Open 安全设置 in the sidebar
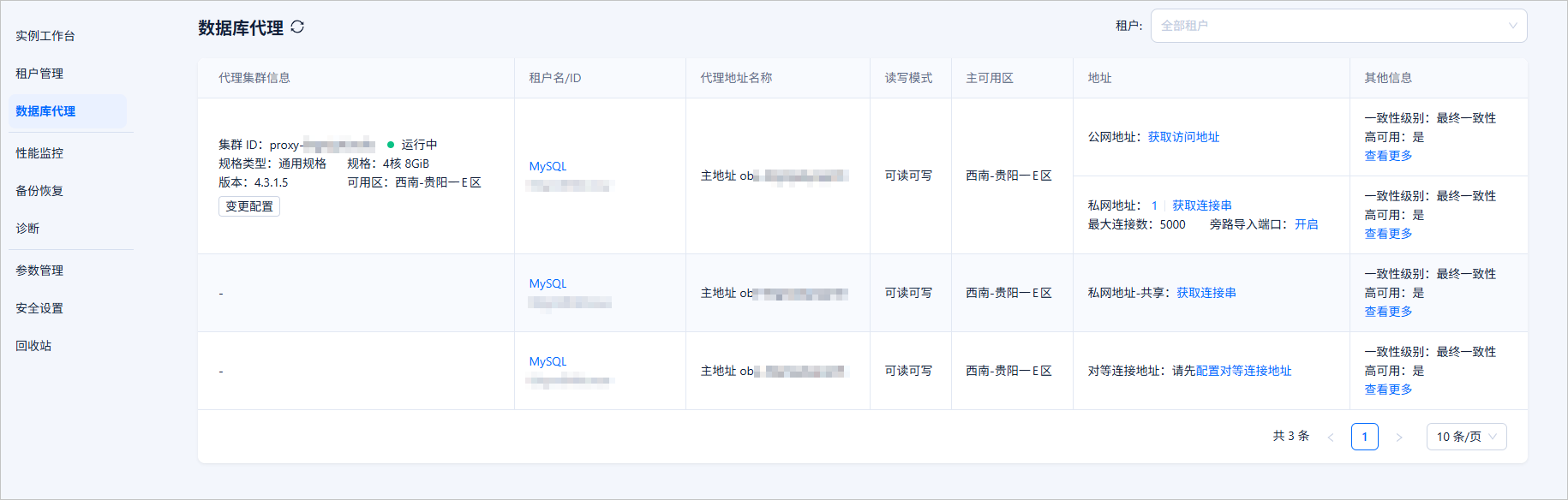 [39, 308]
